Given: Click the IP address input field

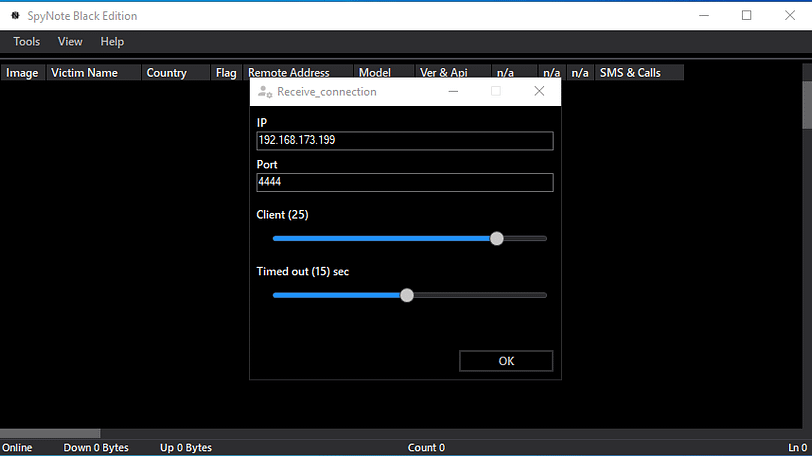Looking at the screenshot, I should pos(404,141).
